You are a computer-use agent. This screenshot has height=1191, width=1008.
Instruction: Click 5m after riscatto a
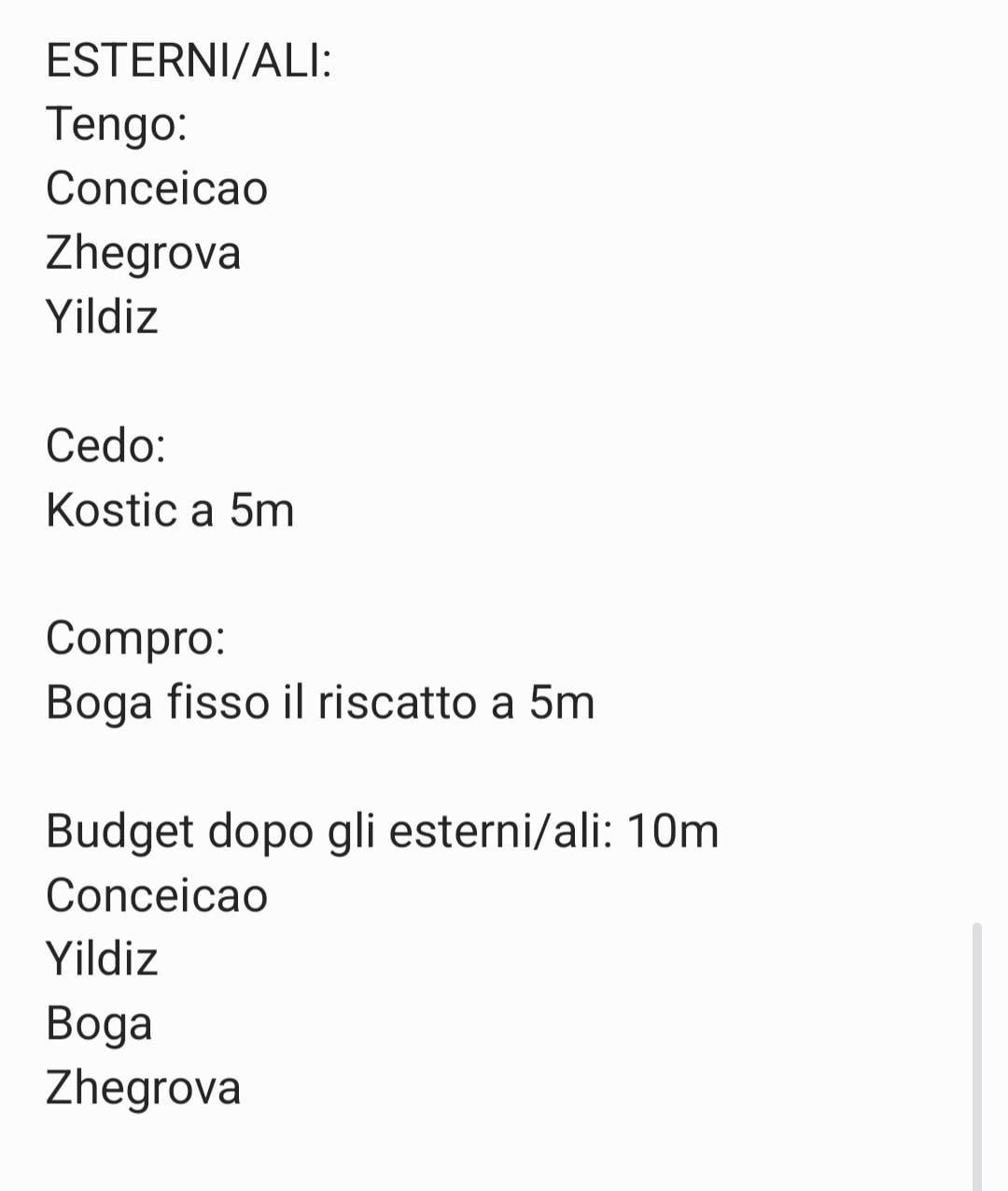click(x=562, y=703)
